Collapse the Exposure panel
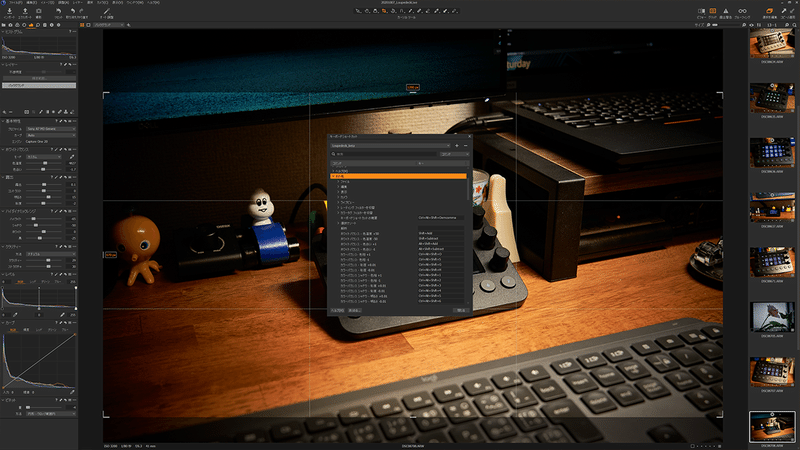Viewport: 800px width, 450px height. (3, 178)
